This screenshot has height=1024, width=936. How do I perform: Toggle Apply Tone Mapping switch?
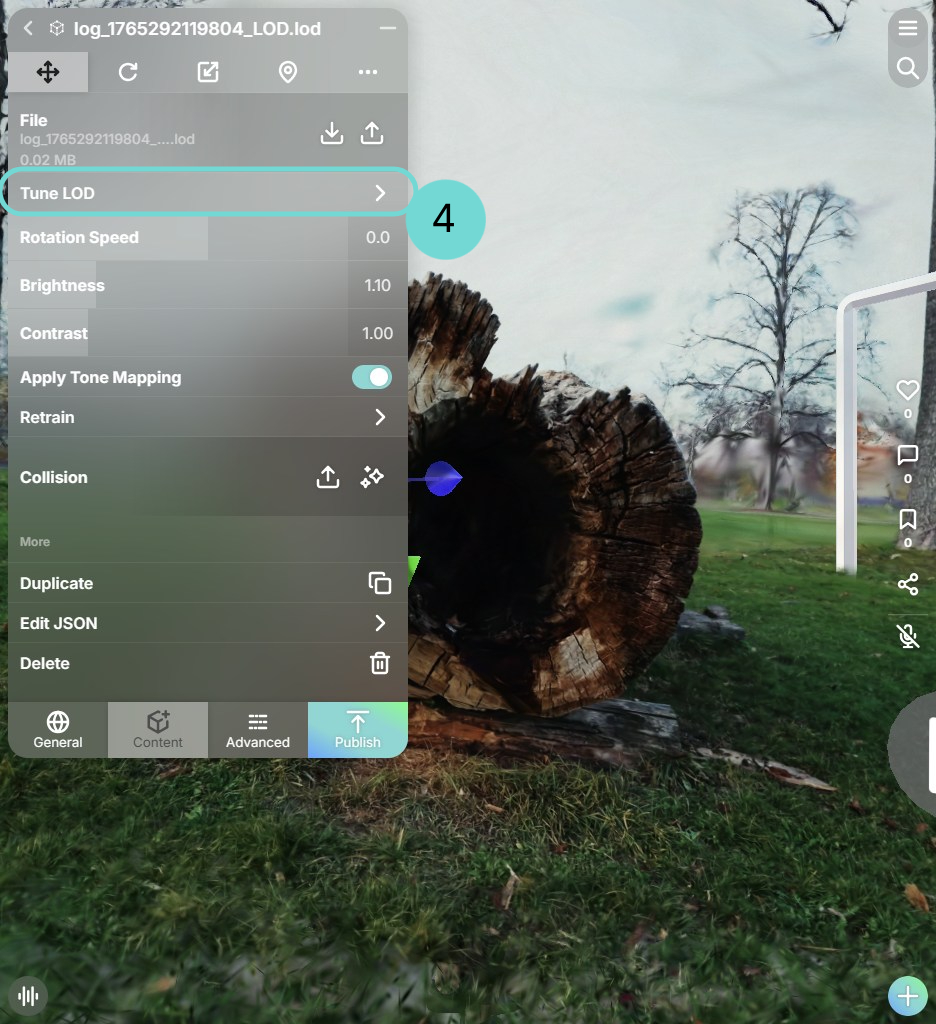(371, 377)
